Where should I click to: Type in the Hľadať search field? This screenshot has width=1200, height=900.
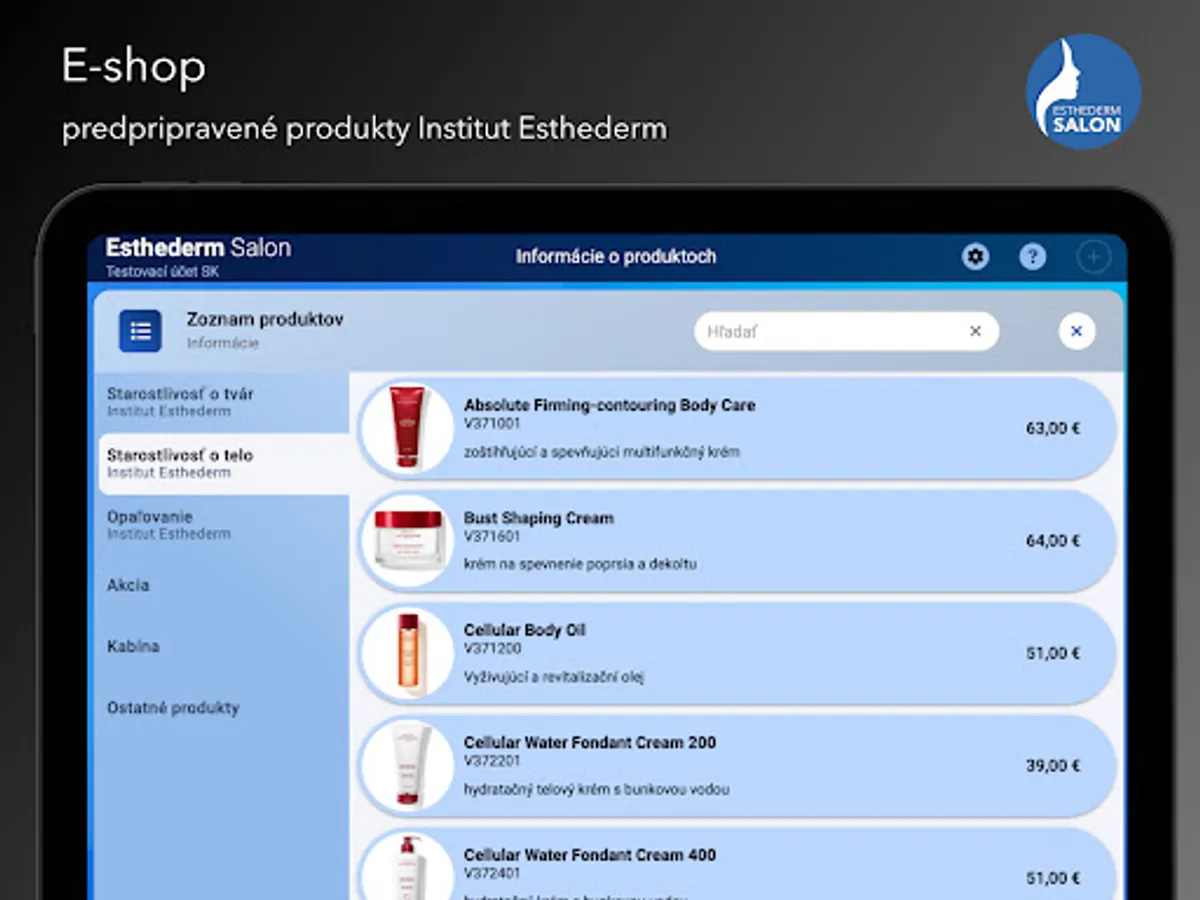click(x=830, y=331)
